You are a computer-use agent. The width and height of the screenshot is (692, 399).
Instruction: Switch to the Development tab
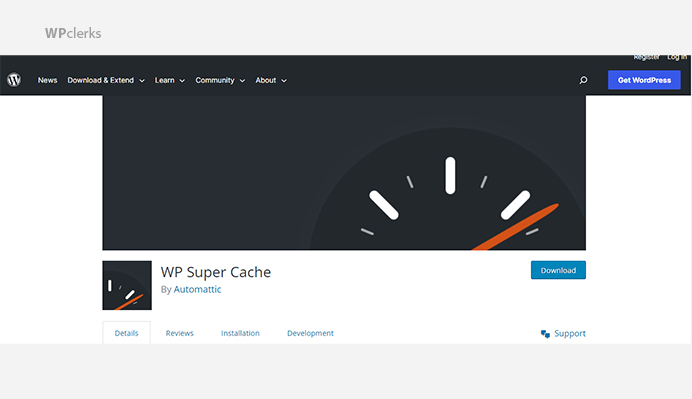point(310,333)
